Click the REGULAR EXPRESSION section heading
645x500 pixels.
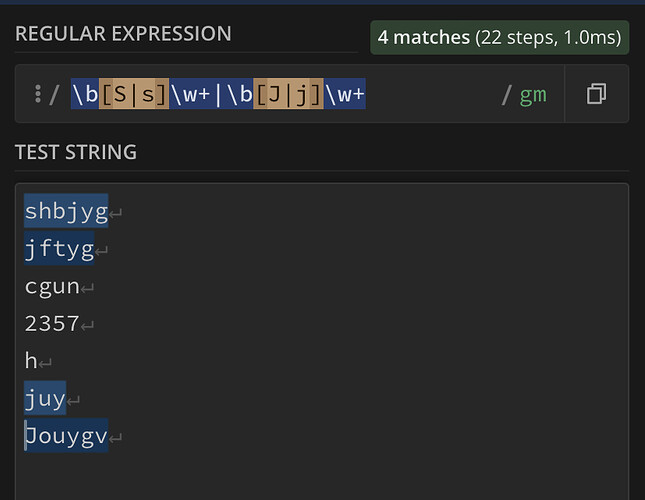[123, 34]
